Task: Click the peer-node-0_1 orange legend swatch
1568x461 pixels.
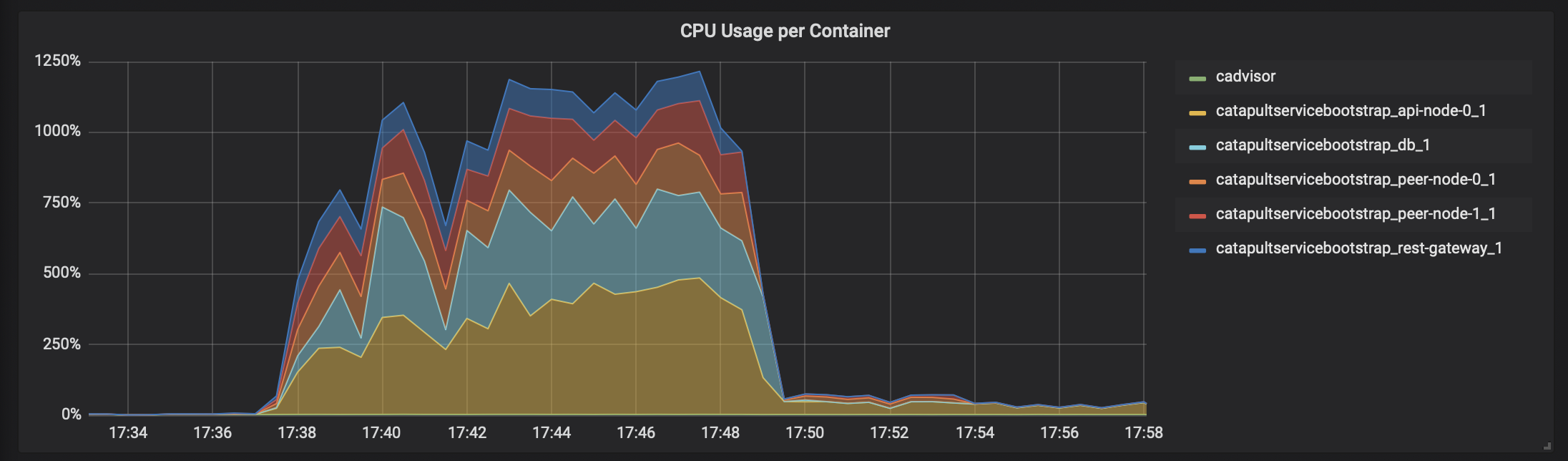Action: (1197, 181)
